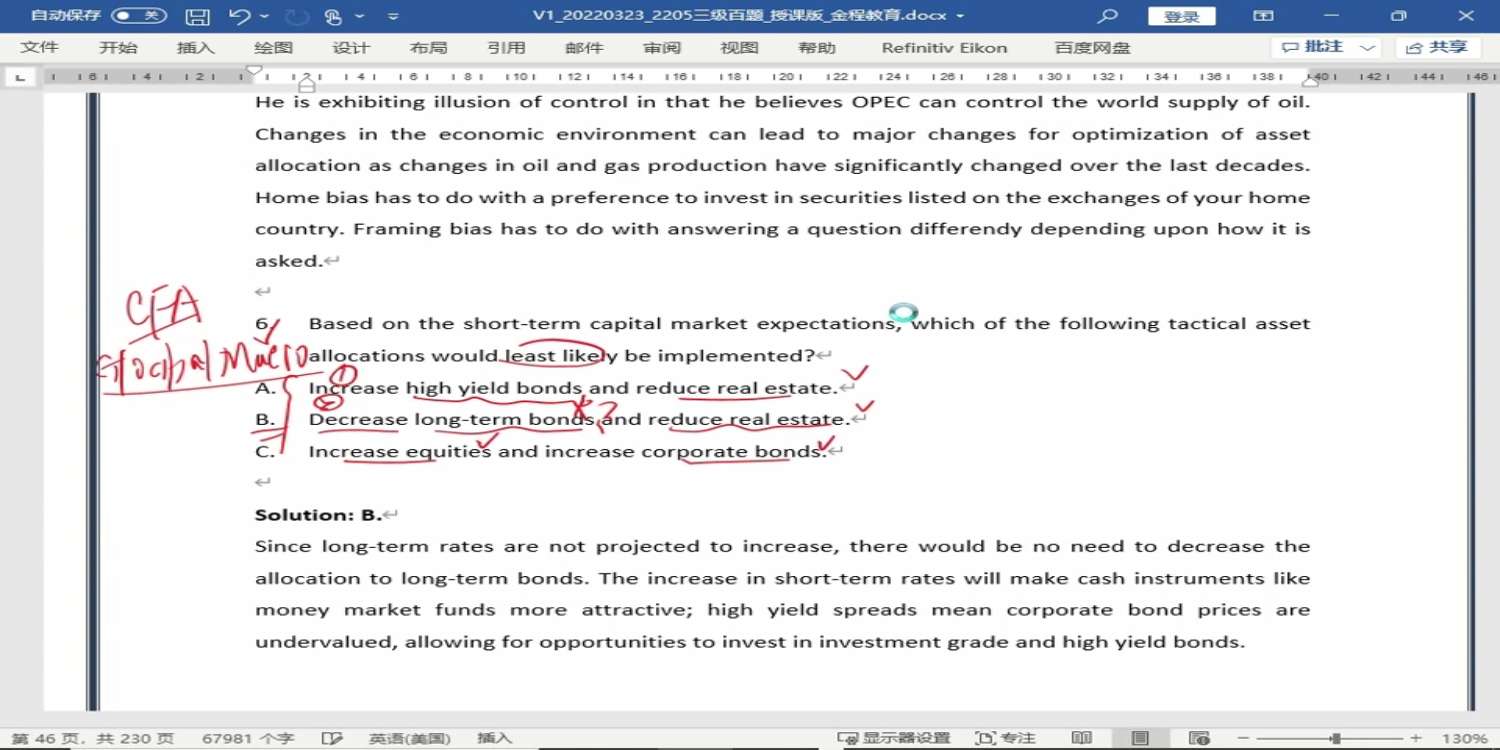Click answer option B 'Decrease long-term bonds'
The height and width of the screenshot is (750, 1500).
pos(451,420)
